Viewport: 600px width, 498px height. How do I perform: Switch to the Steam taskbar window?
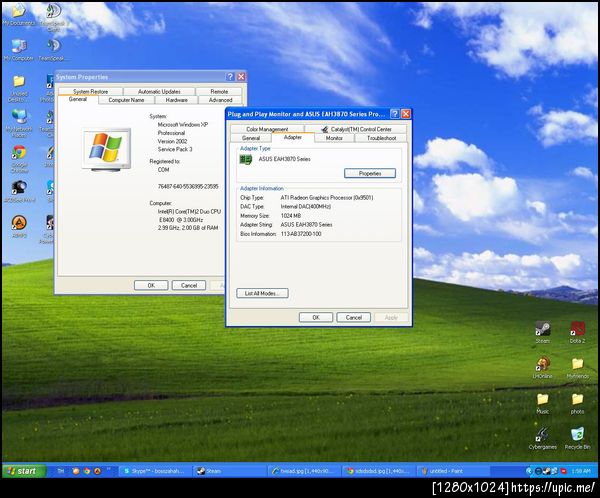[x=228, y=471]
